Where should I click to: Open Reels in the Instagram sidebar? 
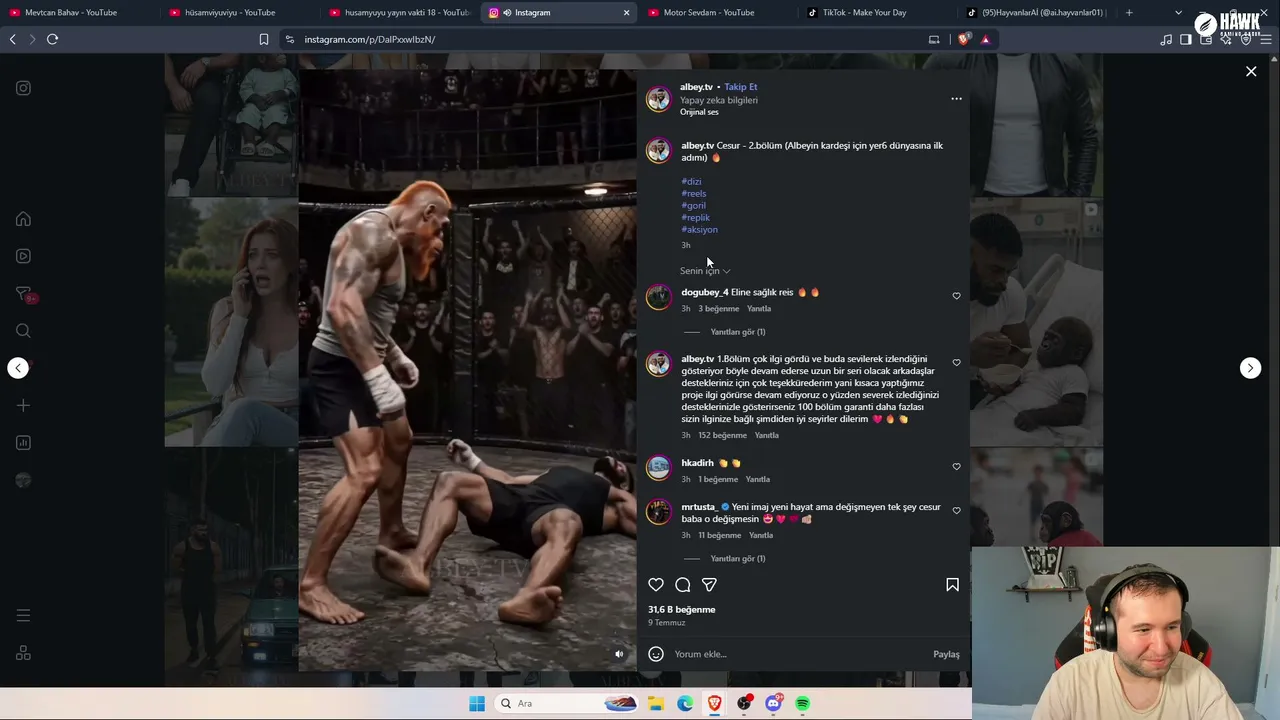tap(23, 256)
